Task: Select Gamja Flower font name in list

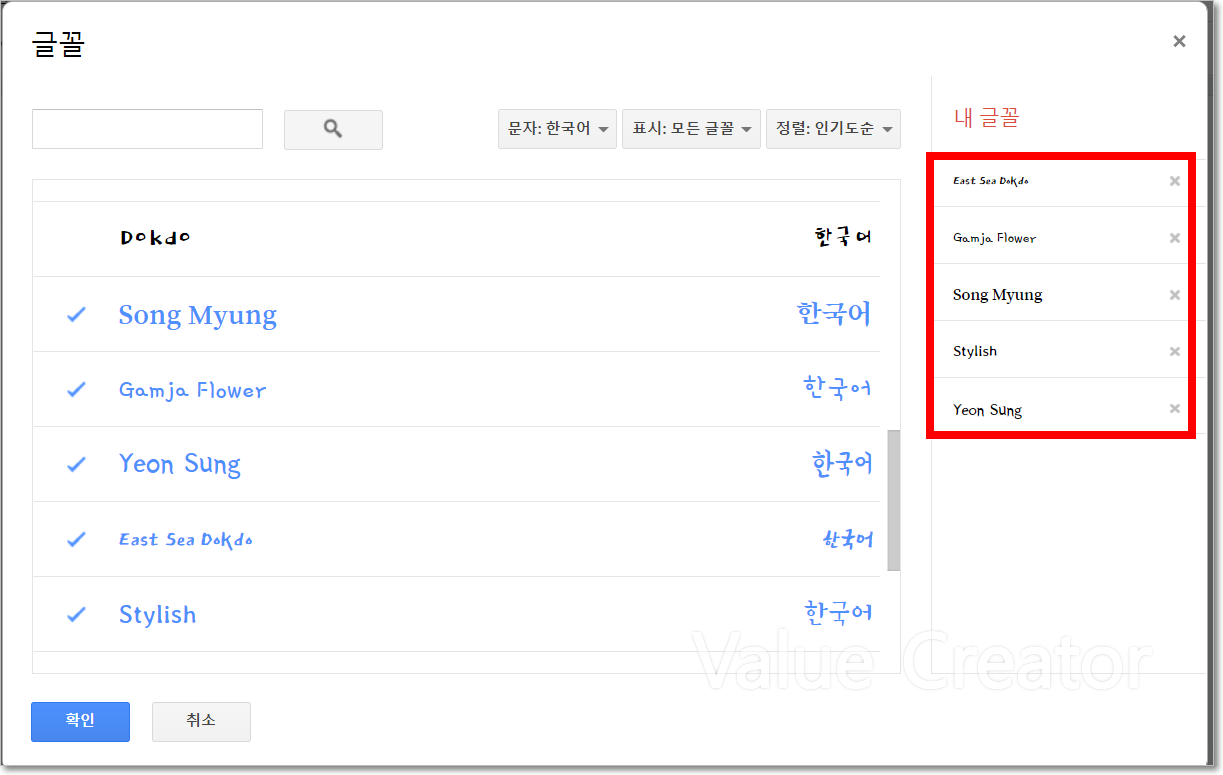Action: [x=192, y=390]
